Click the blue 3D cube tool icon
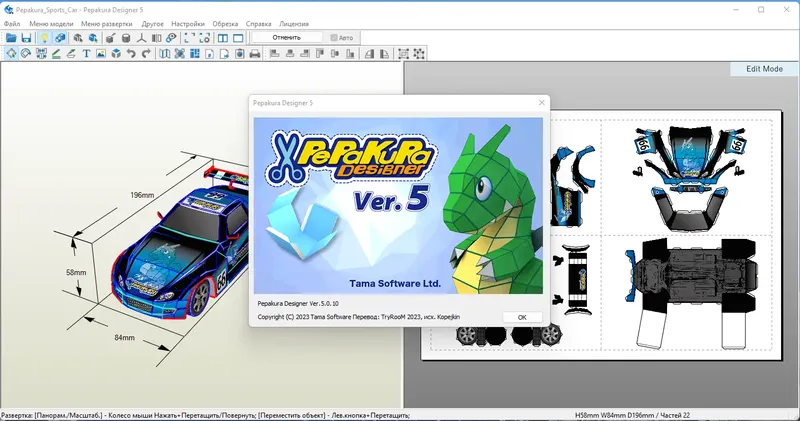The width and height of the screenshot is (800, 421). tap(116, 54)
